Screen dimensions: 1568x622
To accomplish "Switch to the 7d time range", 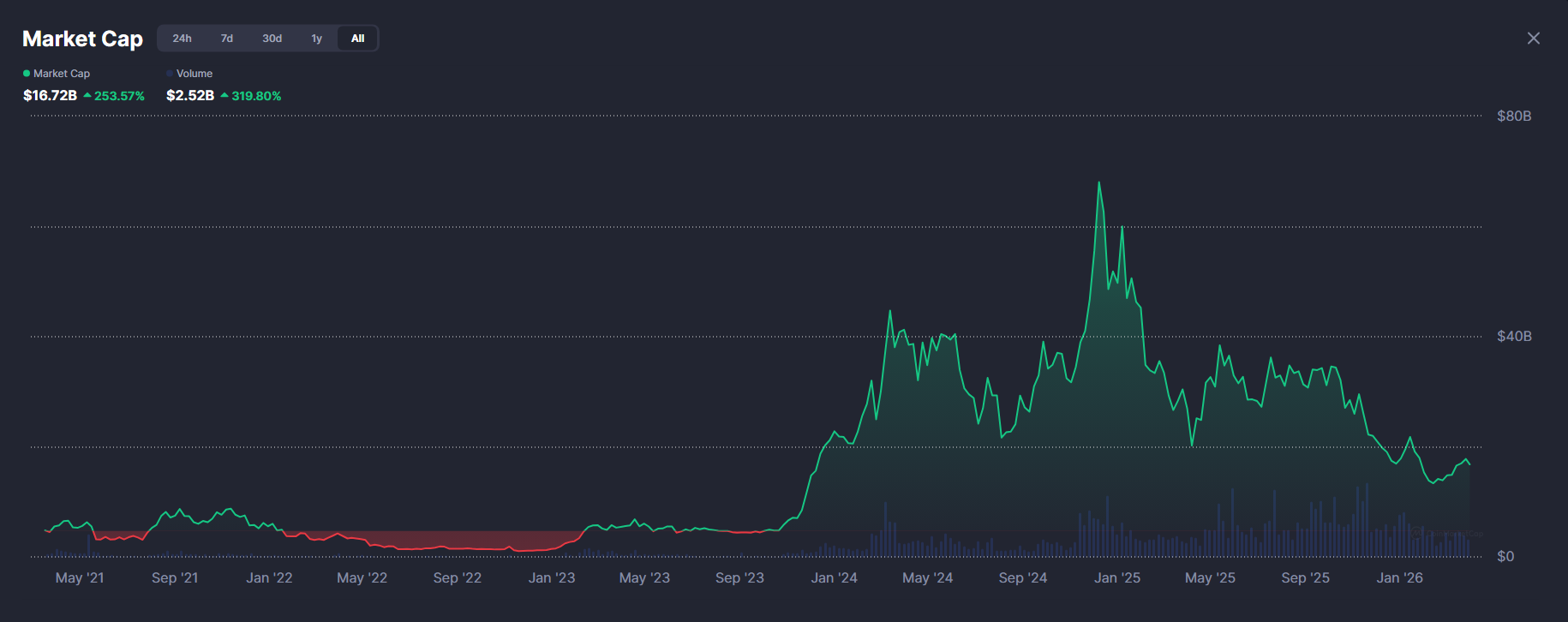I will (227, 39).
